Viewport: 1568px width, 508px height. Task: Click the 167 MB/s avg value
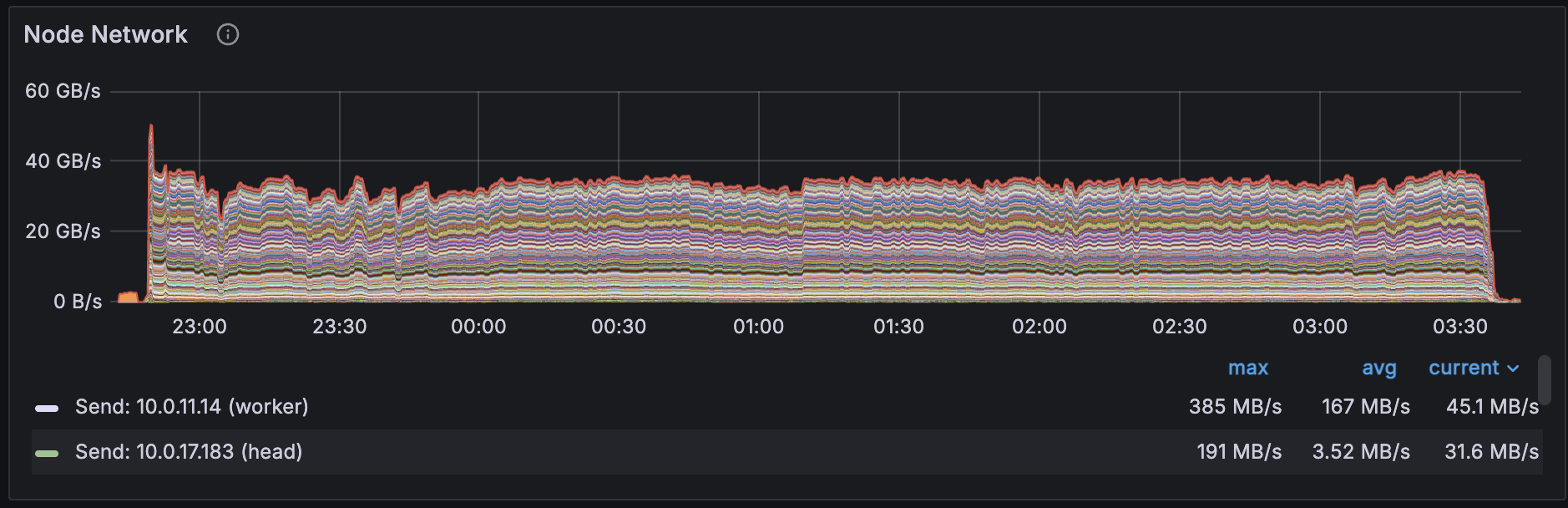click(1366, 407)
